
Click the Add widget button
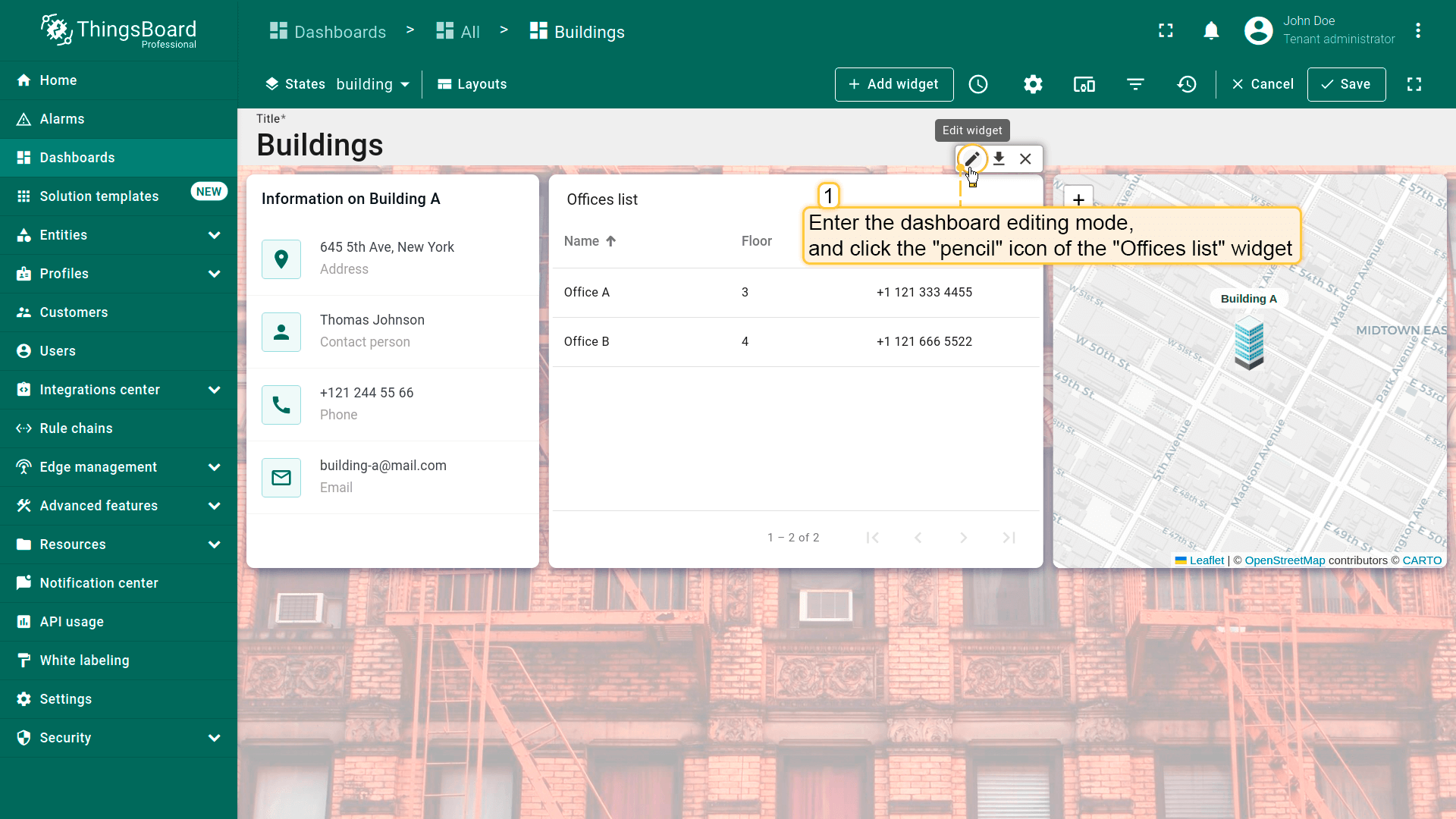click(893, 84)
